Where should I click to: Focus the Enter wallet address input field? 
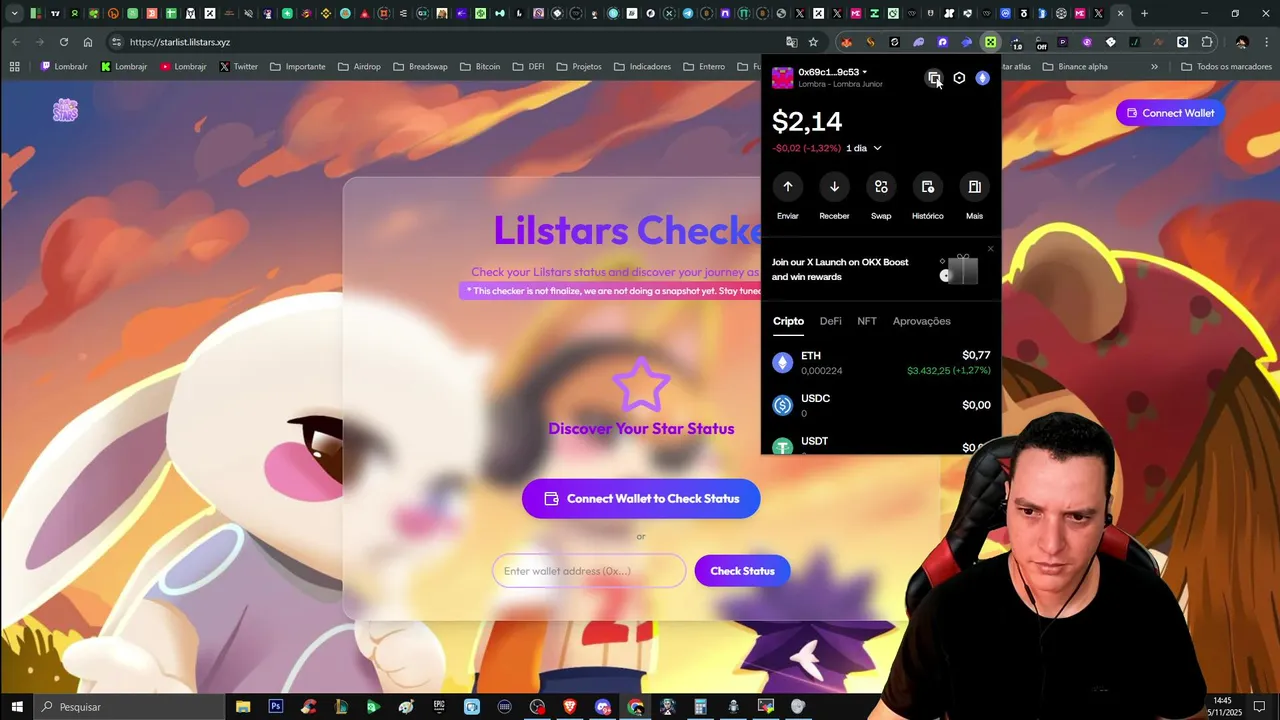pyautogui.click(x=589, y=571)
